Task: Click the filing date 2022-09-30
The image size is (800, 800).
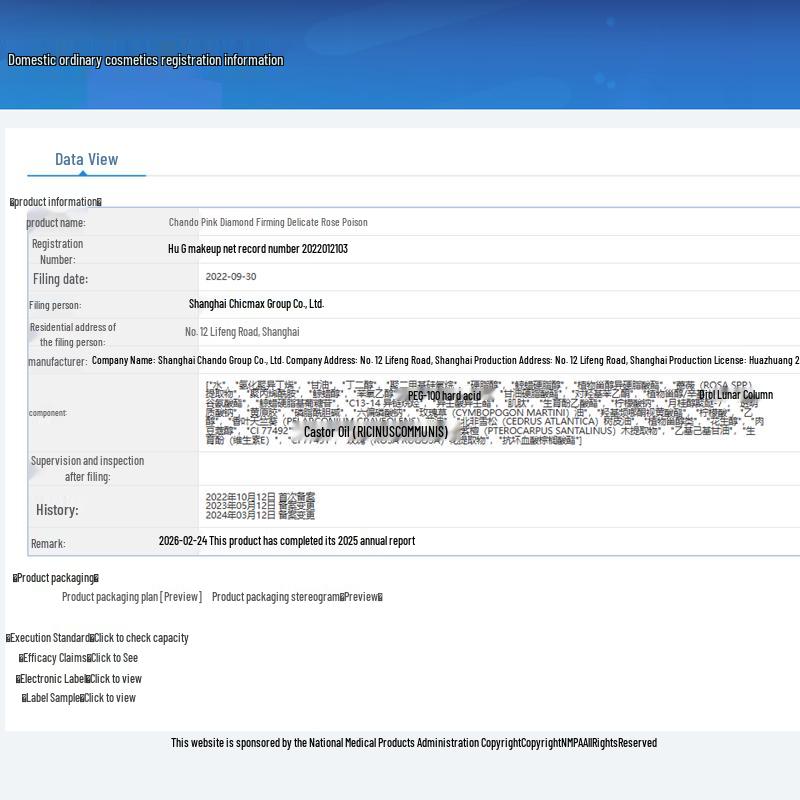Action: [231, 277]
